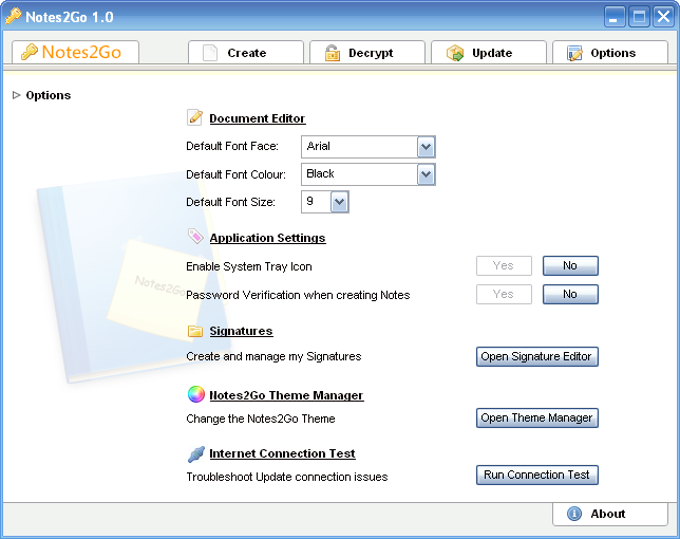Click Change the Notes2Go Theme text

point(261,419)
